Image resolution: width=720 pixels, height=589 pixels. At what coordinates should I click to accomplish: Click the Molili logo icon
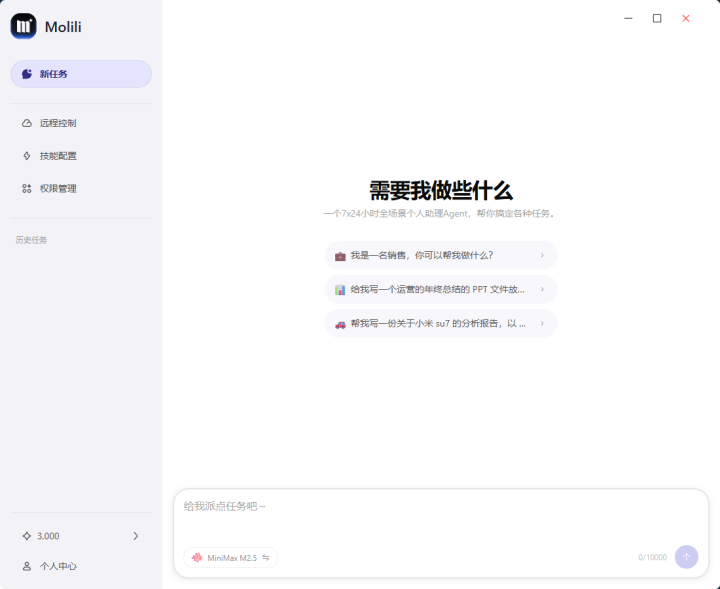click(23, 26)
